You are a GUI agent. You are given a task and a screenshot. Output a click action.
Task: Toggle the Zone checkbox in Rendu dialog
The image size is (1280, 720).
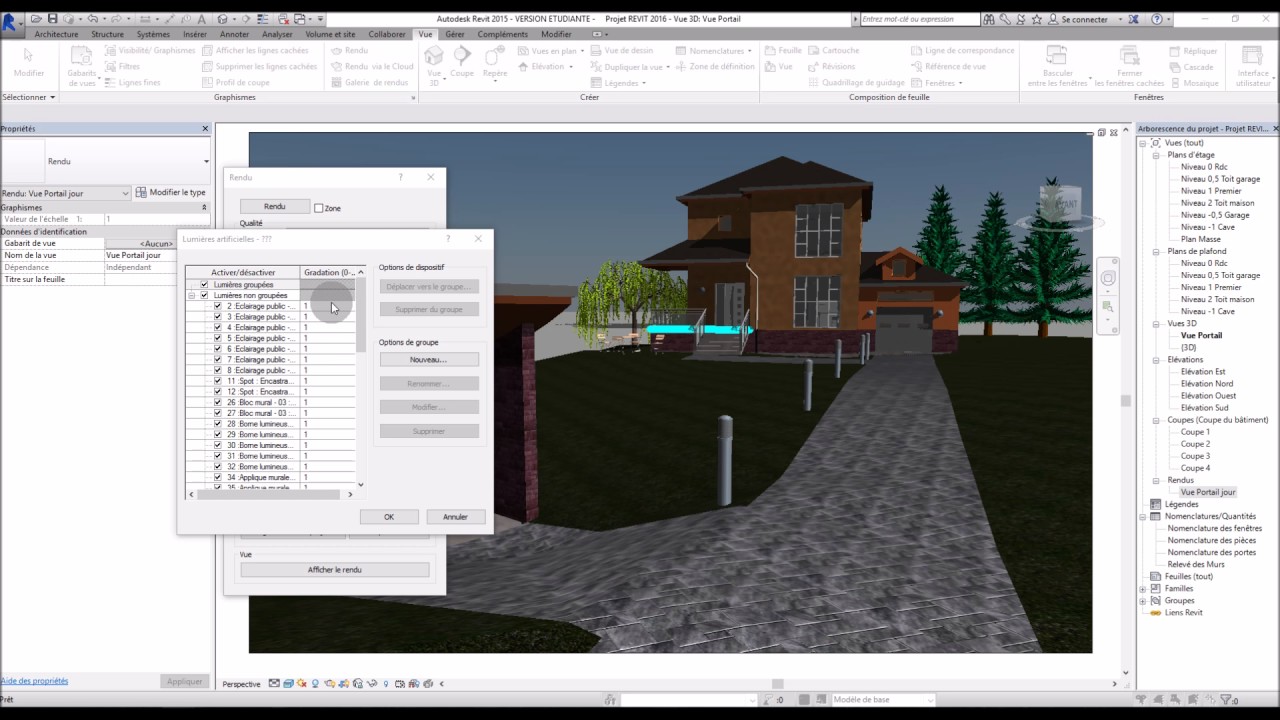point(319,208)
